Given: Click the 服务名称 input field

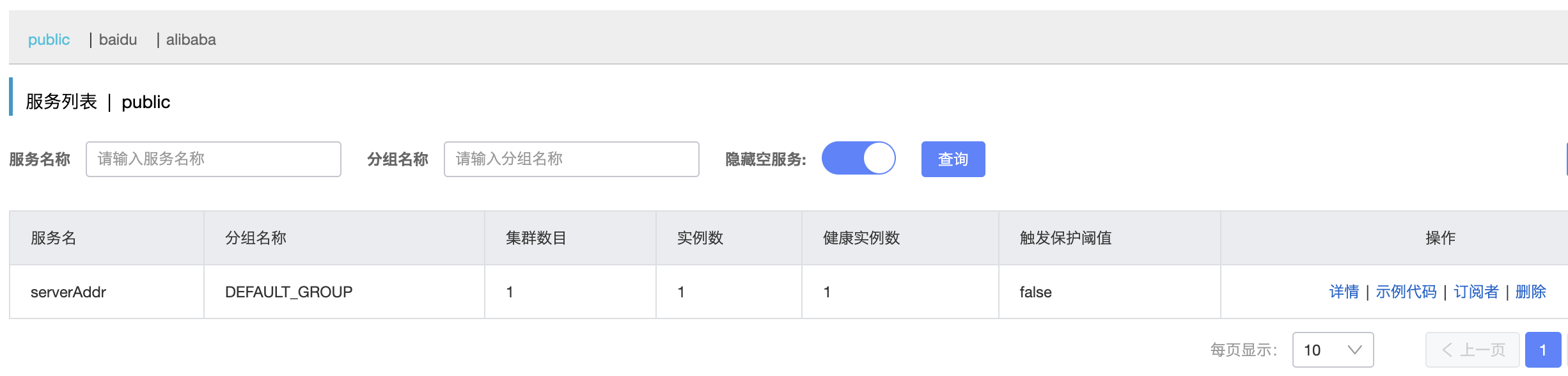Looking at the screenshot, I should (214, 159).
